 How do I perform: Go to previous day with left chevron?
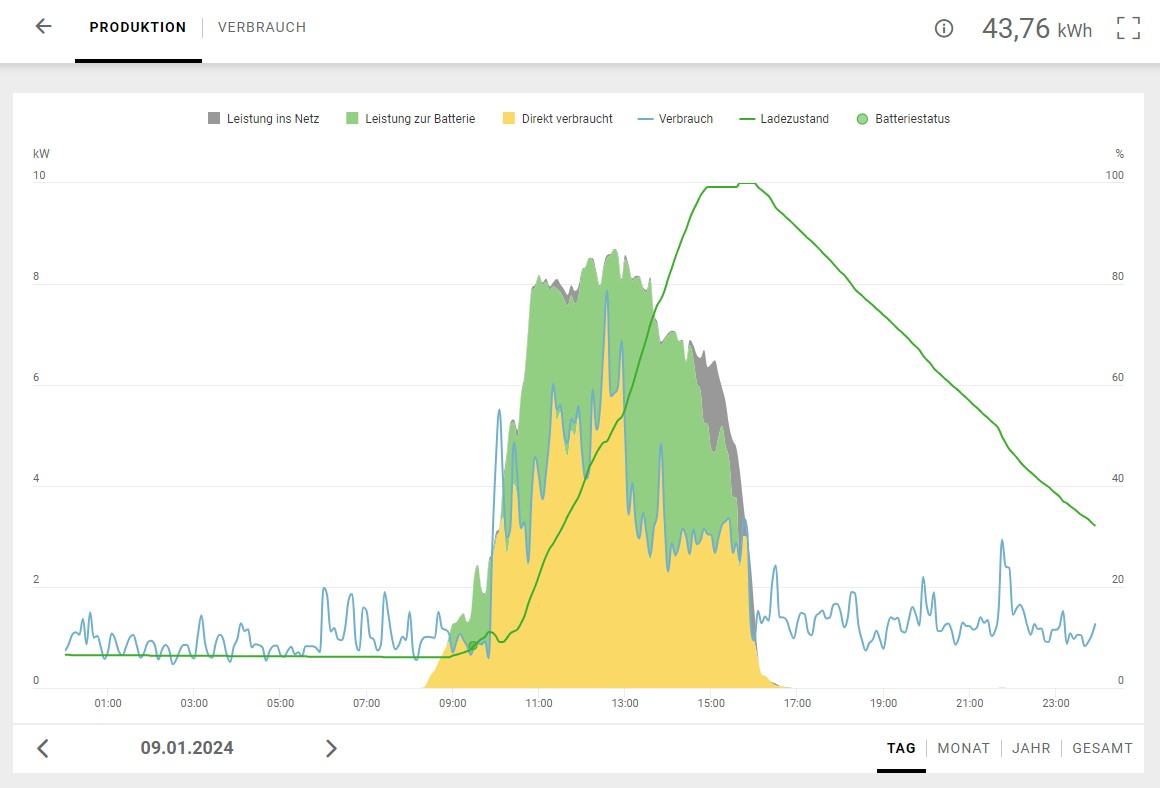click(43, 748)
